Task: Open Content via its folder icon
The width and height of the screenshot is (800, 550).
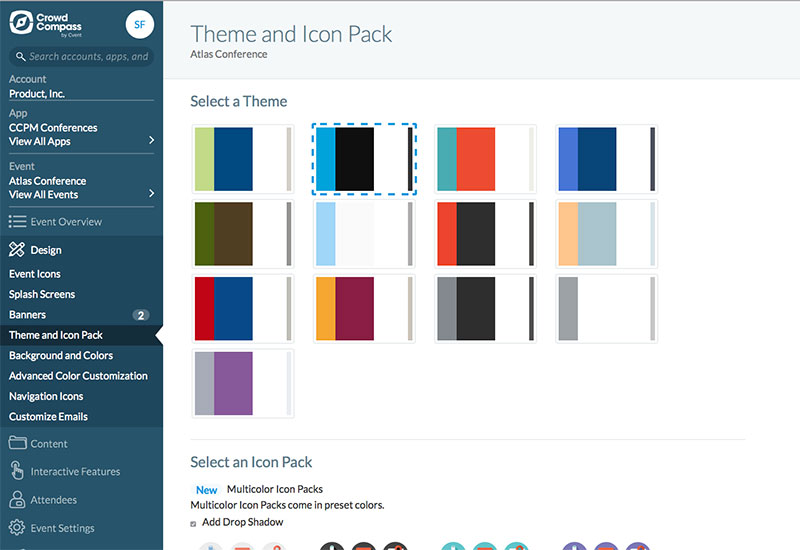Action: pos(17,444)
